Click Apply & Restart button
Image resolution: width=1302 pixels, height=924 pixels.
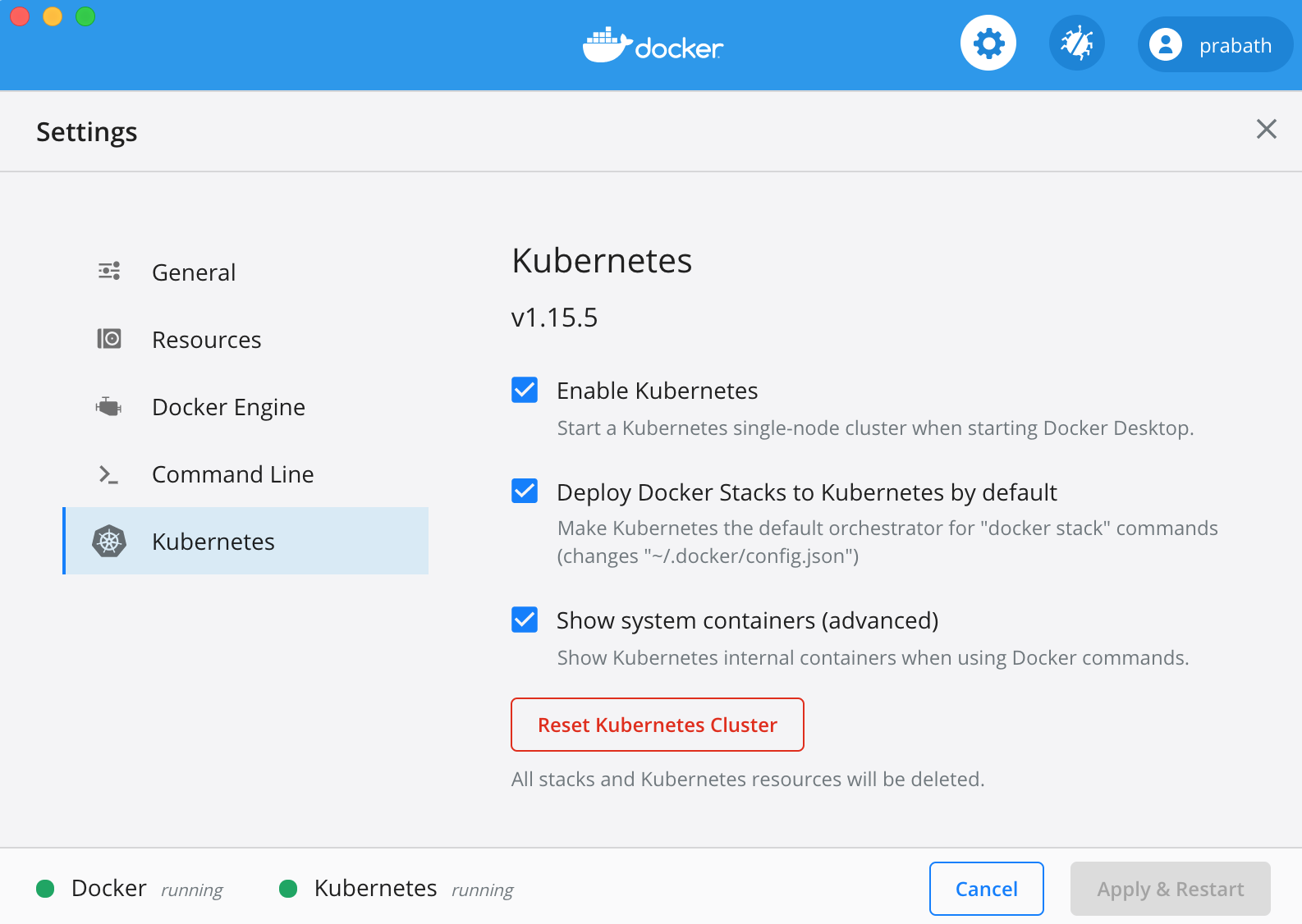(1171, 889)
